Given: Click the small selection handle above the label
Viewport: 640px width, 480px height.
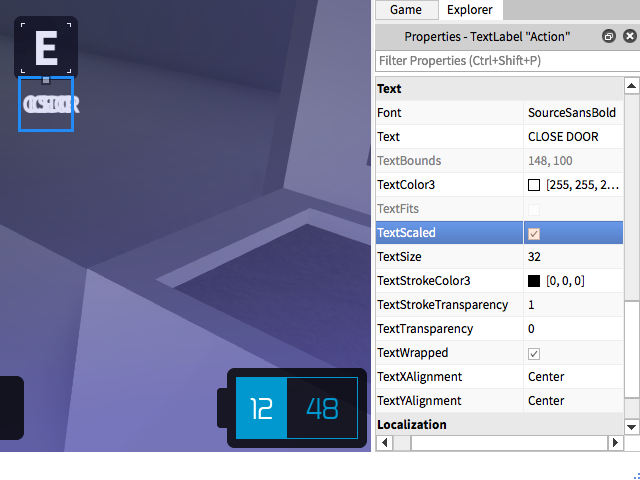Looking at the screenshot, I should pyautogui.click(x=46, y=80).
